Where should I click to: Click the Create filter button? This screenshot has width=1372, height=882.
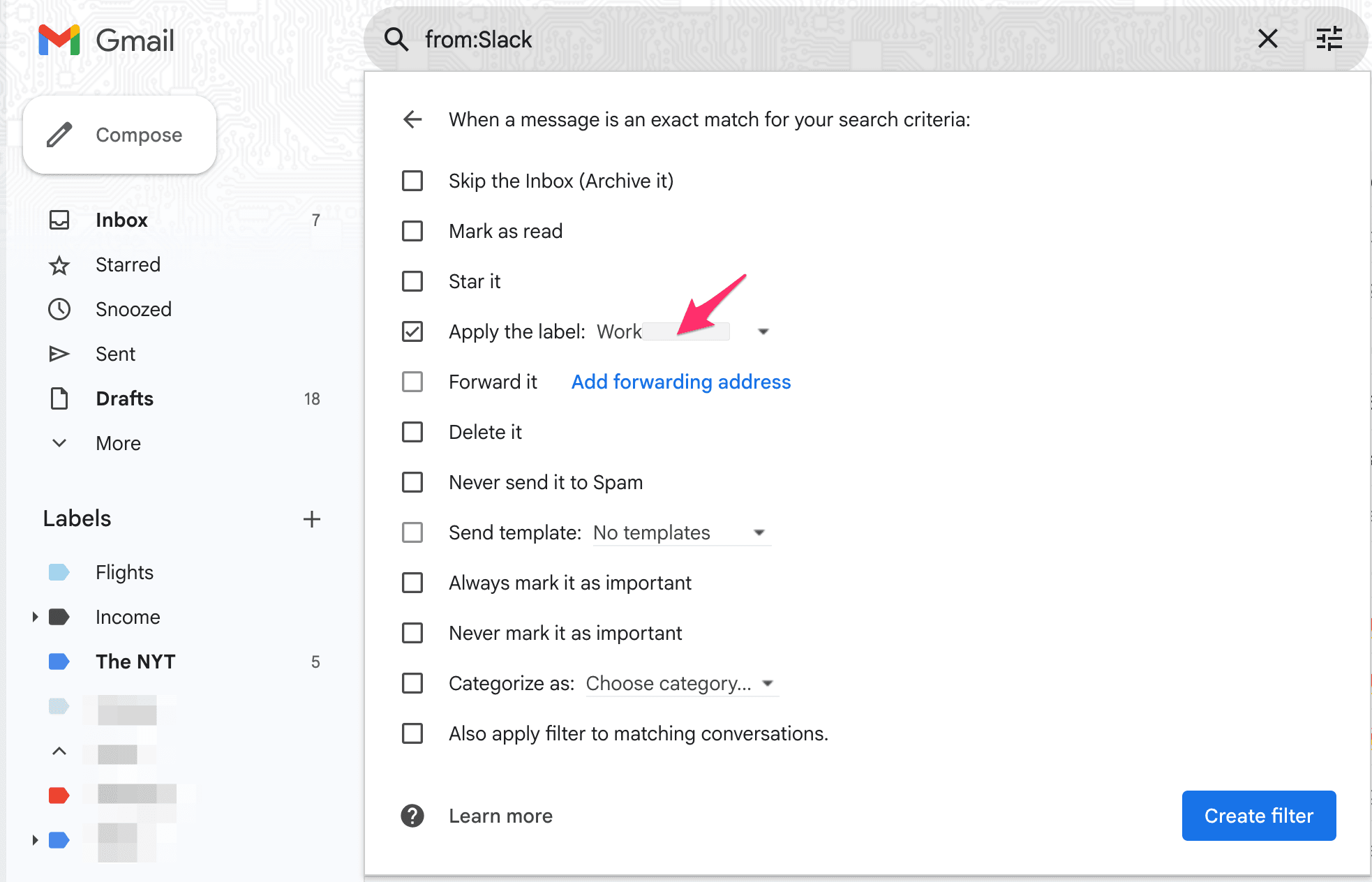1258,816
